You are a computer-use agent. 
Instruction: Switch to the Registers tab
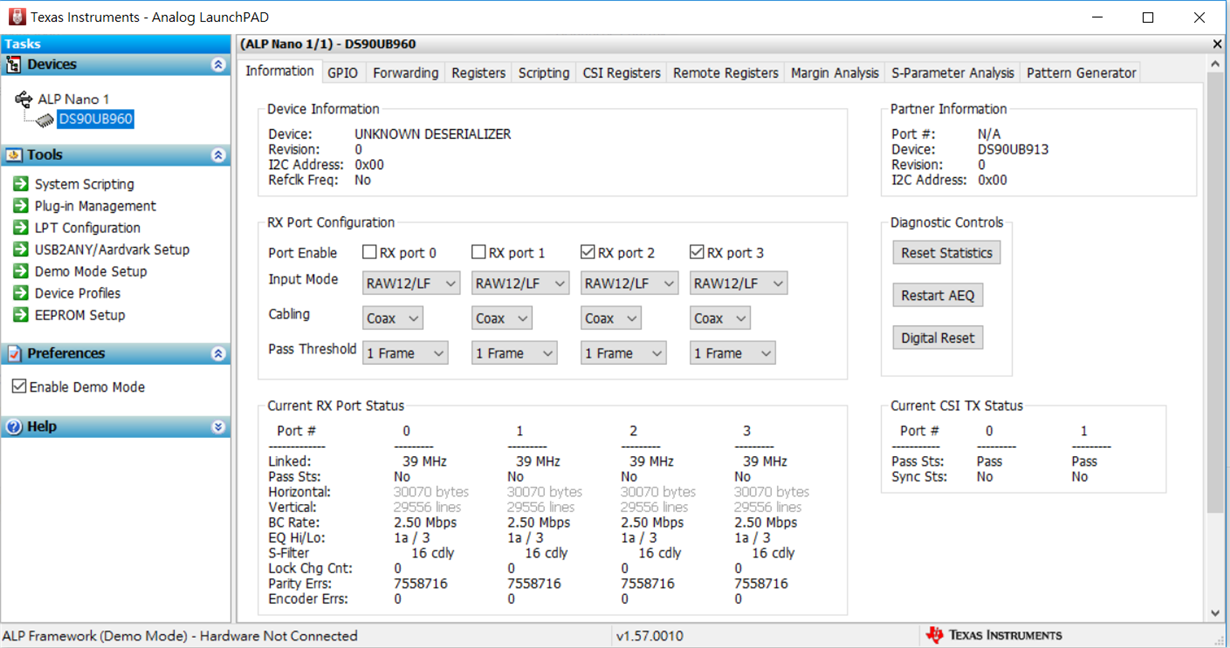pyautogui.click(x=478, y=73)
